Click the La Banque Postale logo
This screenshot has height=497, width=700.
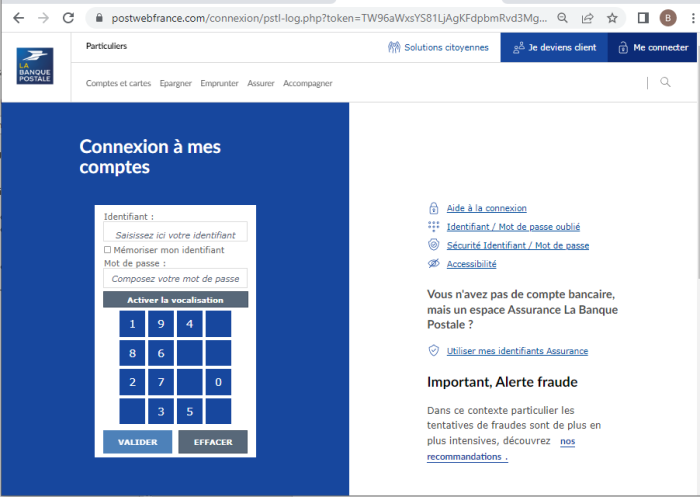35,66
